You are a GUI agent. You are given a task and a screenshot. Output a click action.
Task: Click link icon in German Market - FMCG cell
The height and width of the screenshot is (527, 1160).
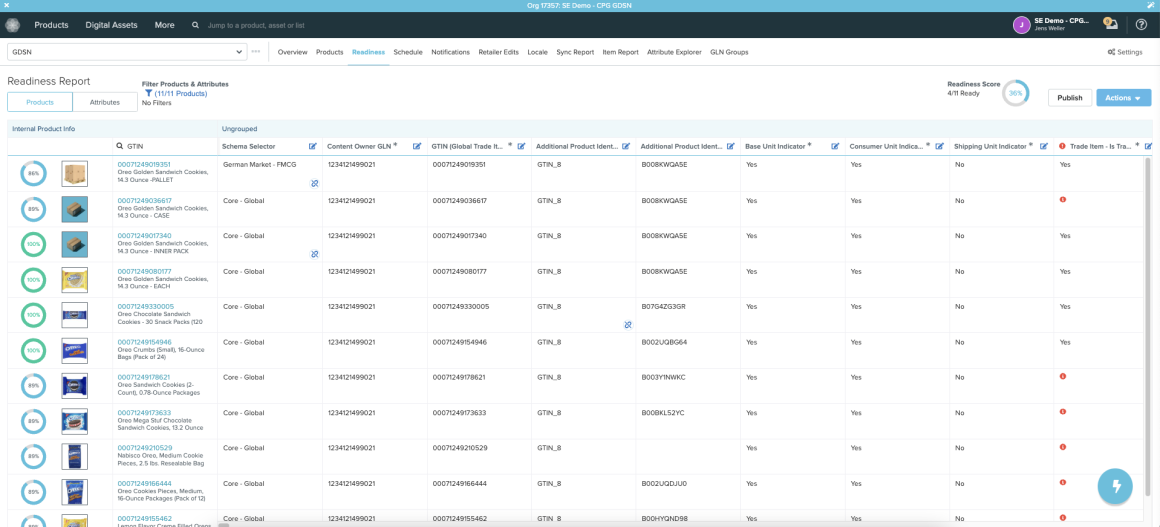[314, 183]
